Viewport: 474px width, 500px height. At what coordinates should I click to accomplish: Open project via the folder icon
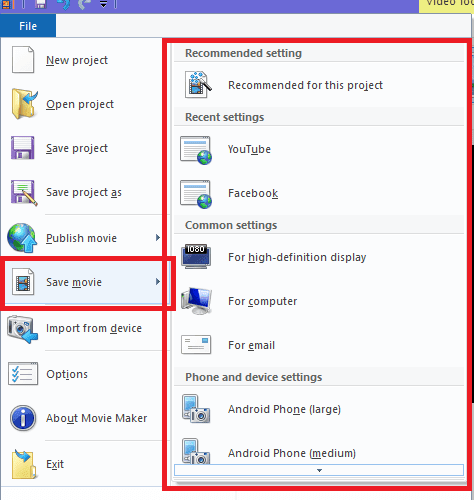pyautogui.click(x=24, y=104)
